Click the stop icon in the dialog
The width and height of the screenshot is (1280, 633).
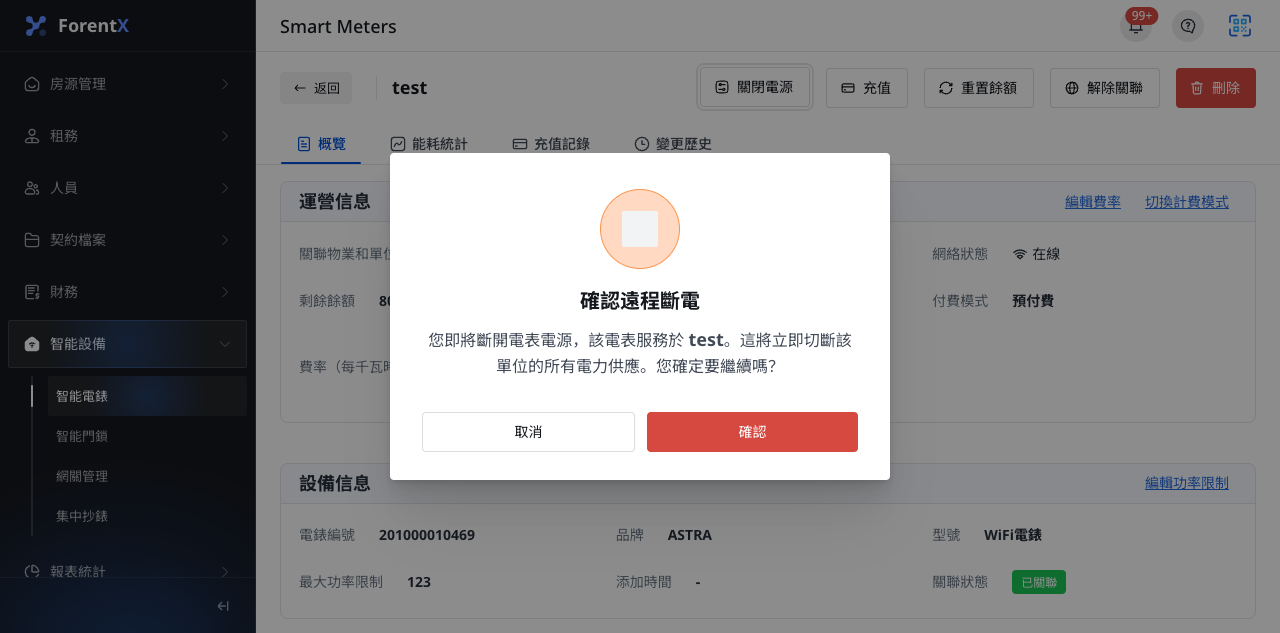click(x=640, y=229)
